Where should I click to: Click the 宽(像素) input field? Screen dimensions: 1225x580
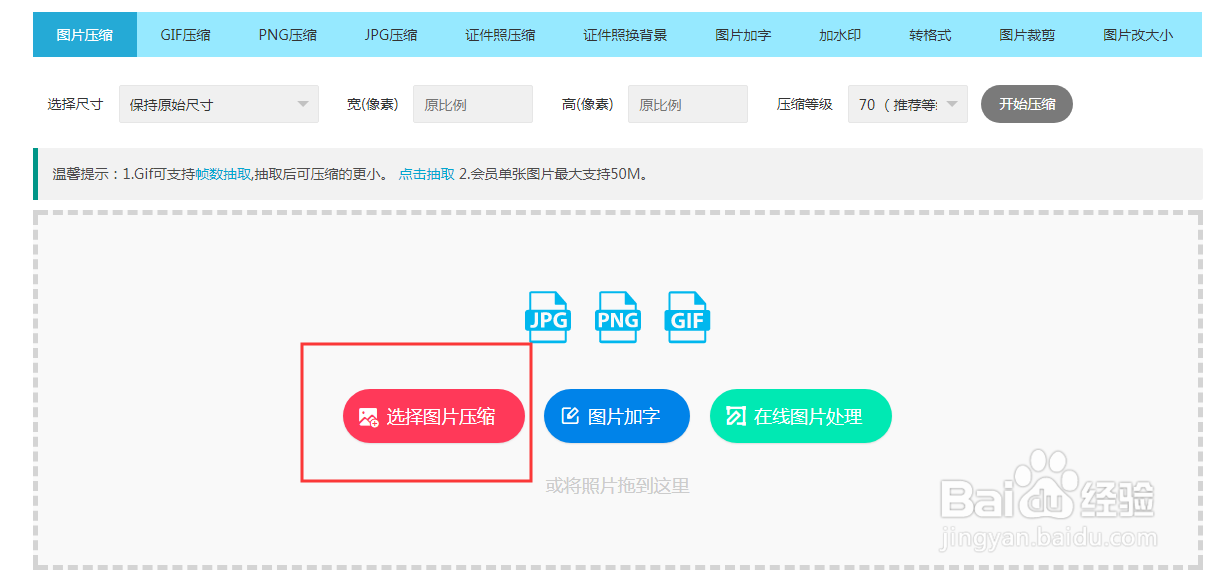point(473,104)
